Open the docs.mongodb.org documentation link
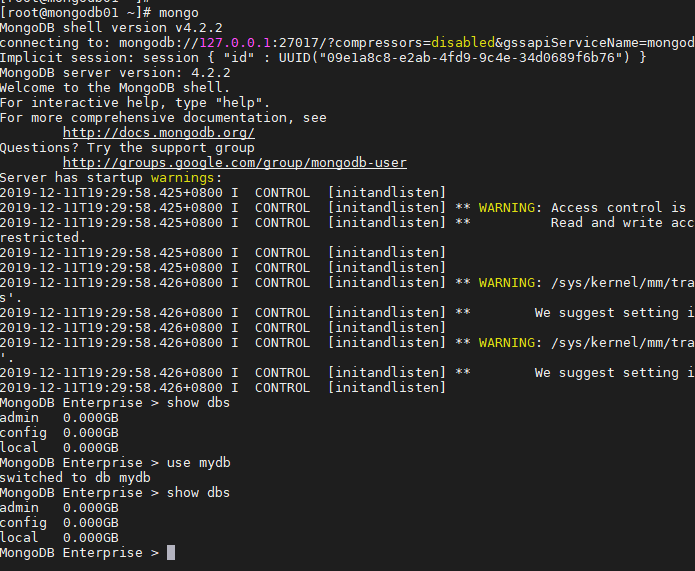This screenshot has width=695, height=571. coord(159,133)
